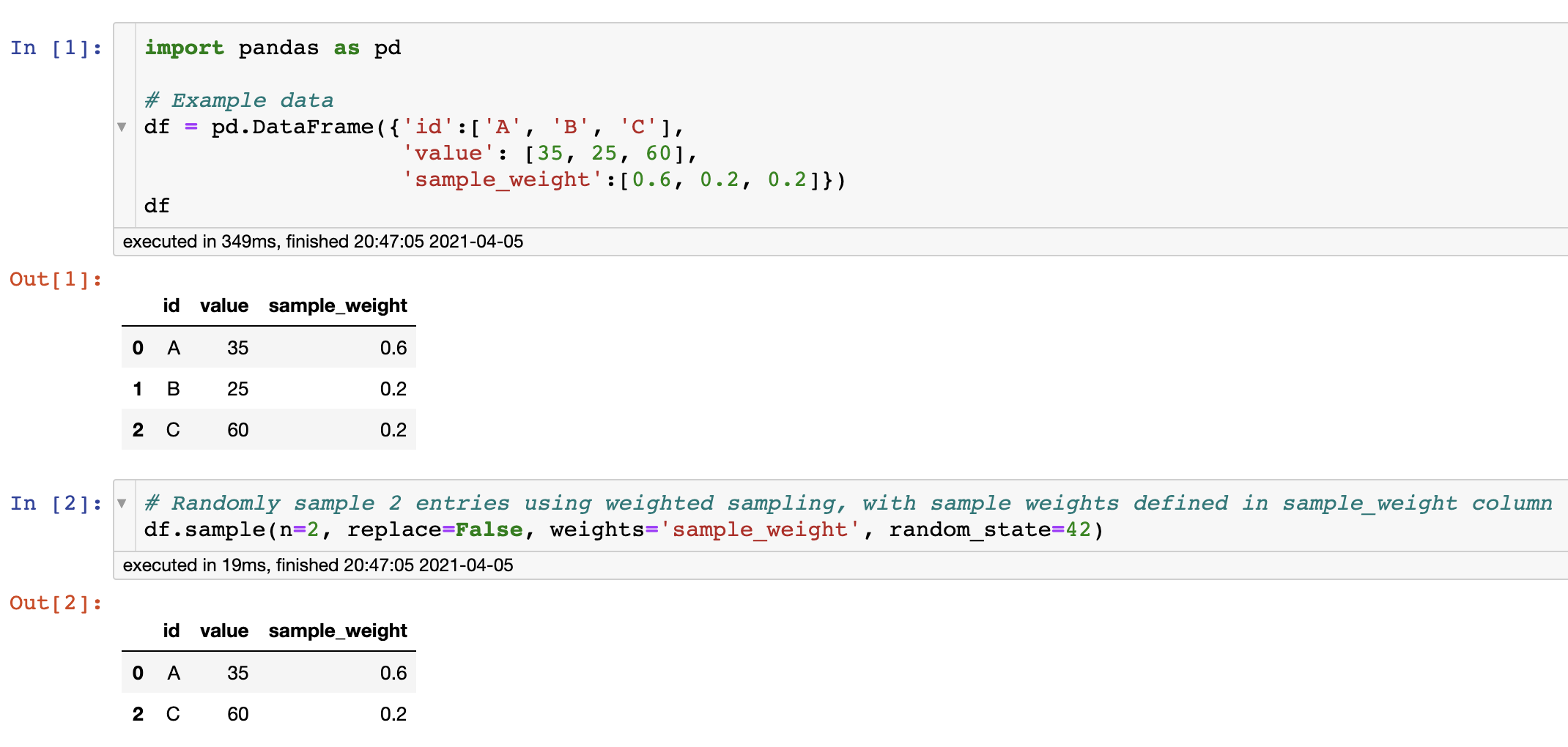Click the 'sample_weight' string in cell 1 code
Image resolution: width=1568 pixels, height=747 pixels.
click(503, 180)
